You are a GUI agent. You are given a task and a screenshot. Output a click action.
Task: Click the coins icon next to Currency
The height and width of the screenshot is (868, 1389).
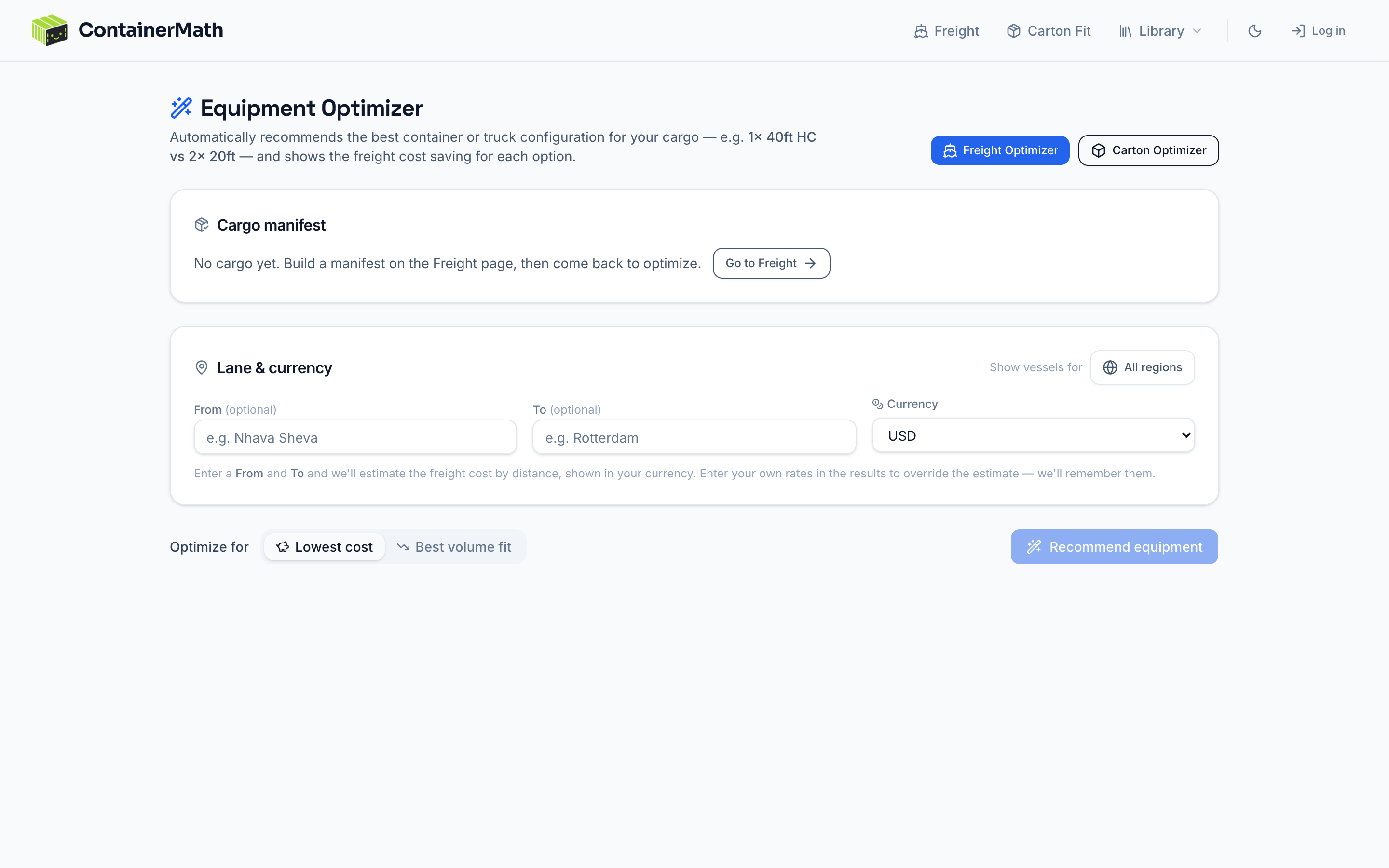[878, 404]
